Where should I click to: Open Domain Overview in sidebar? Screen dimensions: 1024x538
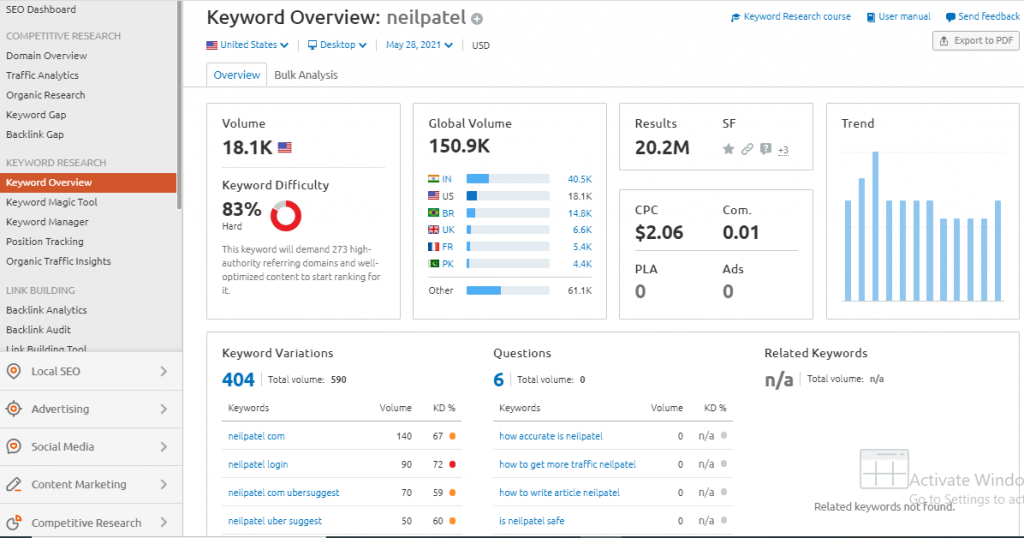(46, 56)
